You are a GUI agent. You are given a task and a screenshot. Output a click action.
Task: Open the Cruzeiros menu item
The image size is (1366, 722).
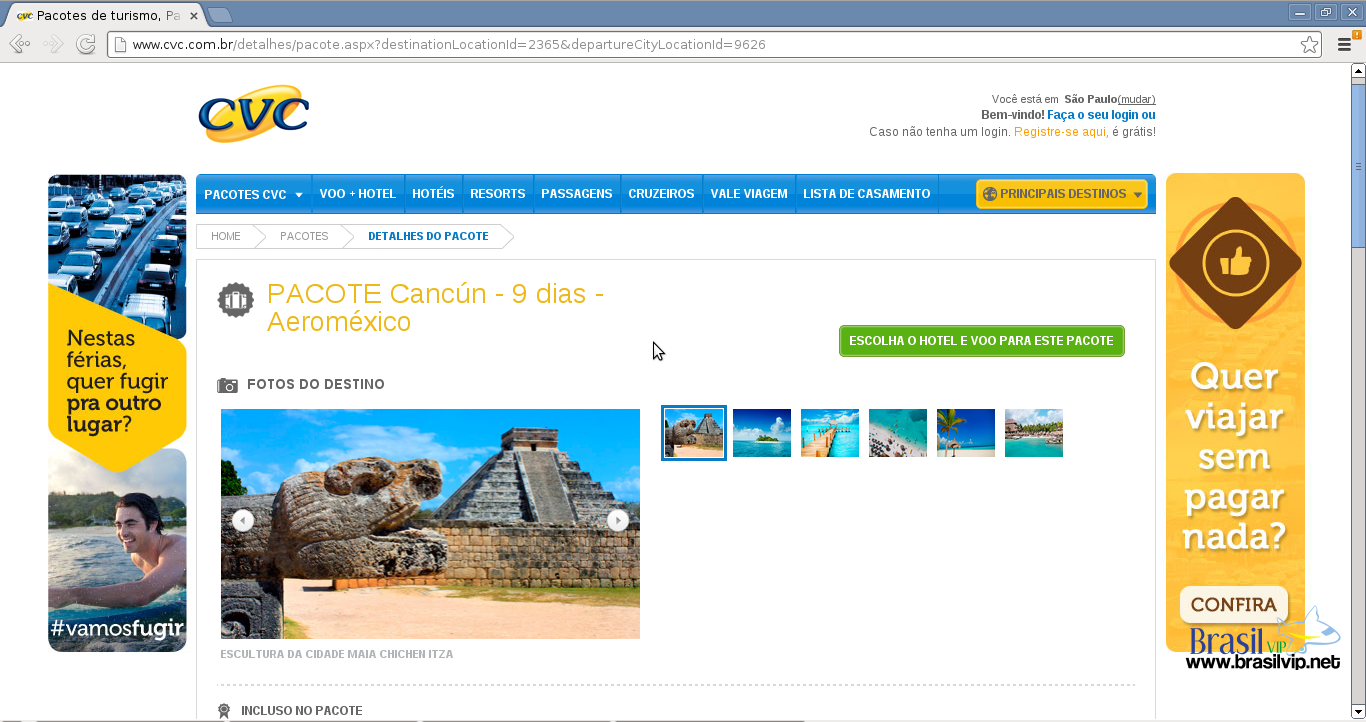[661, 194]
